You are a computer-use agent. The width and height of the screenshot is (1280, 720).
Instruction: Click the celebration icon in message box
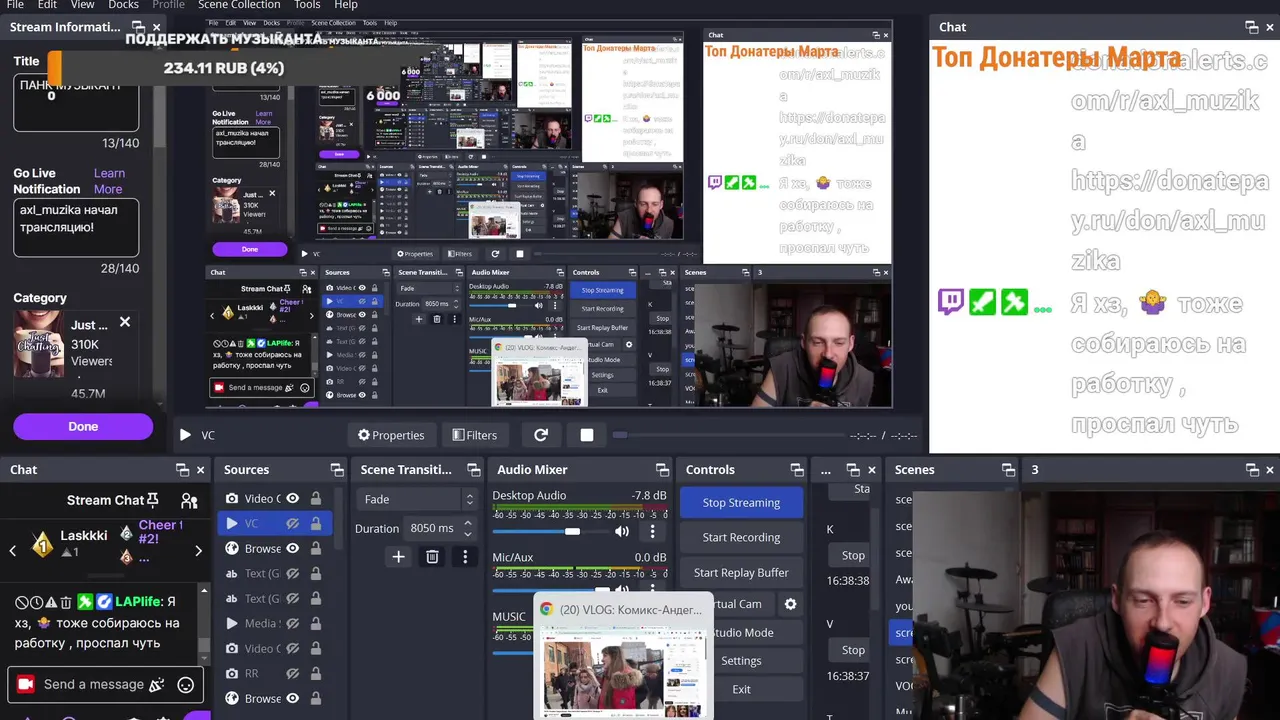[156, 685]
